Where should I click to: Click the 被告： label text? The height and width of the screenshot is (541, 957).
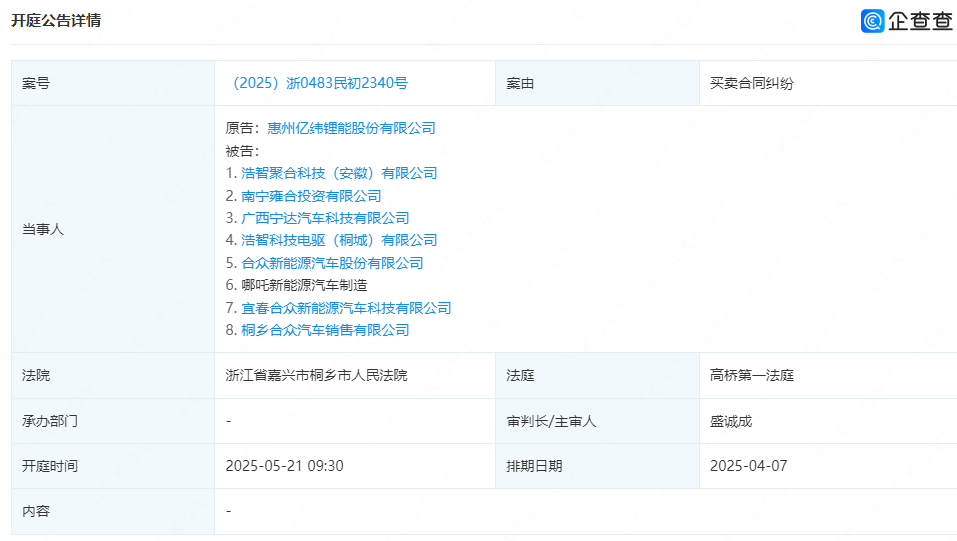[242, 151]
